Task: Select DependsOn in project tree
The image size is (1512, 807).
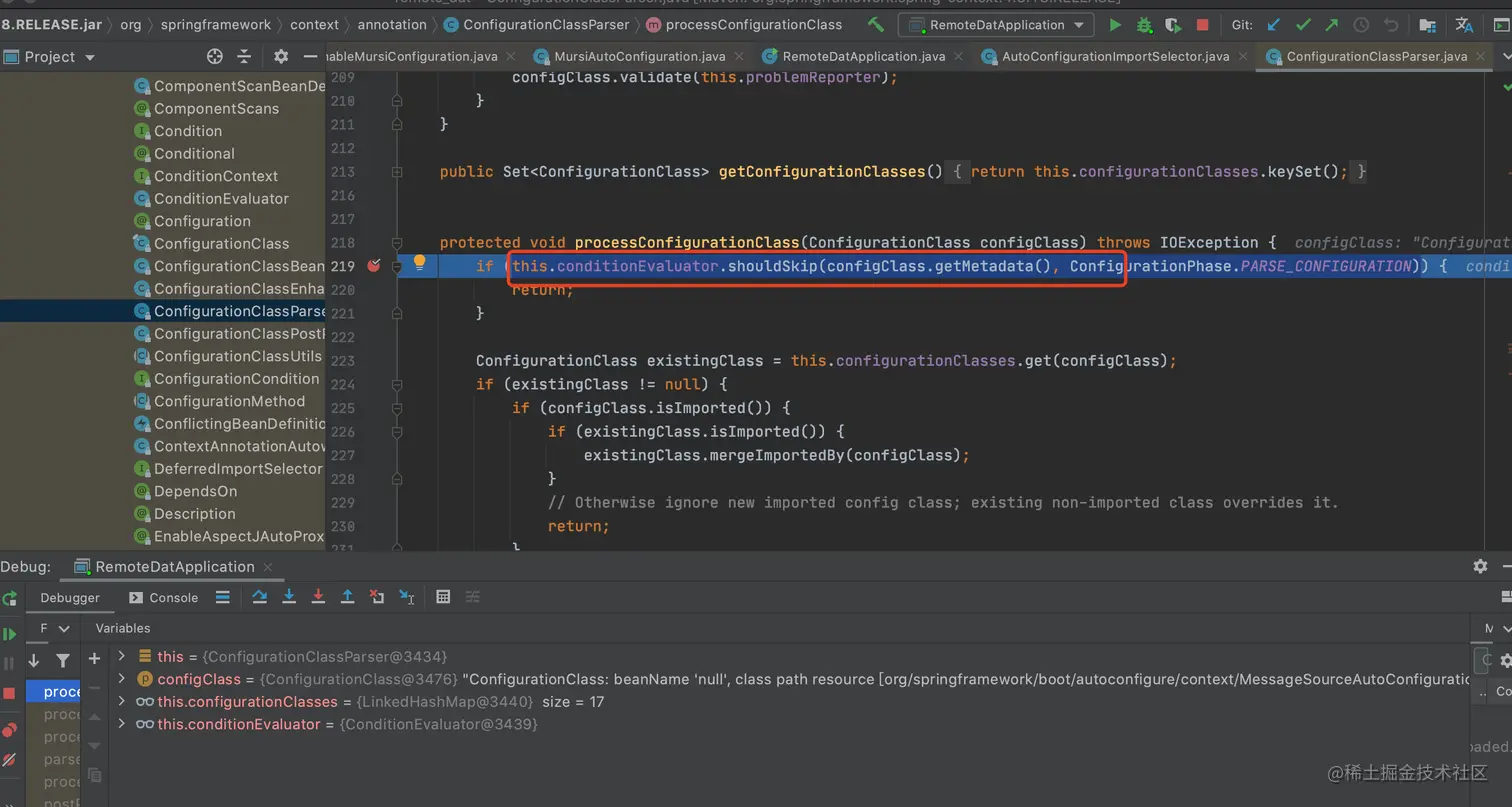Action: 195,491
